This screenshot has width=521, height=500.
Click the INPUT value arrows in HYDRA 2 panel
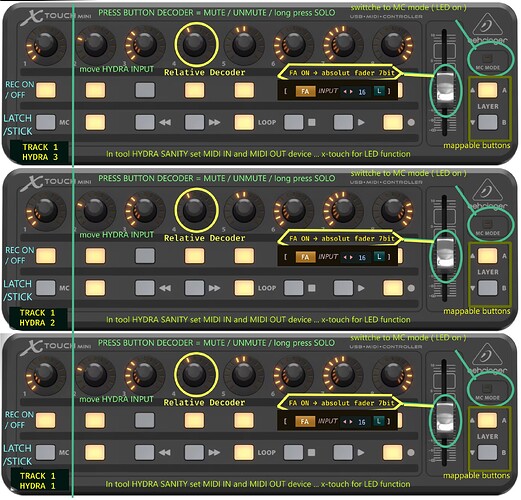tap(348, 257)
